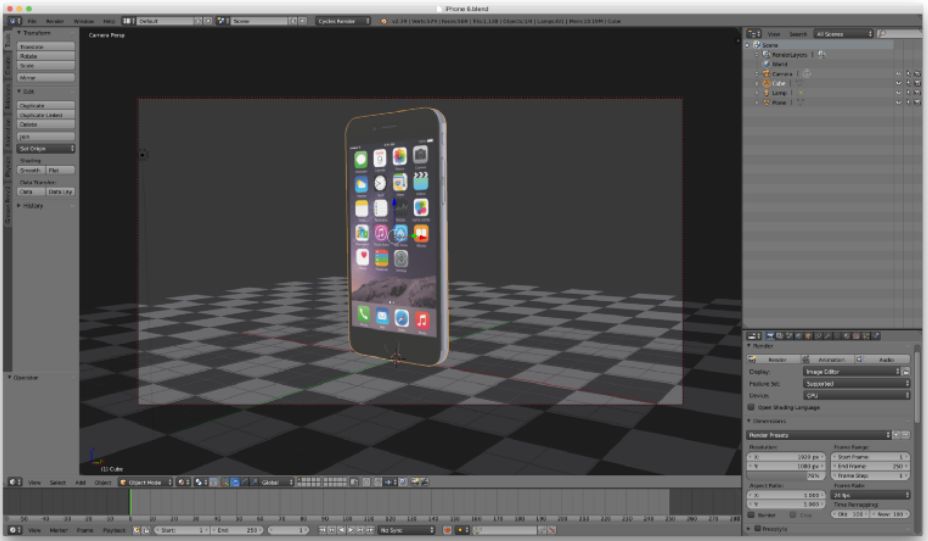Click the End Frame field
Image resolution: width=928 pixels, height=541 pixels.
pyautogui.click(x=871, y=466)
